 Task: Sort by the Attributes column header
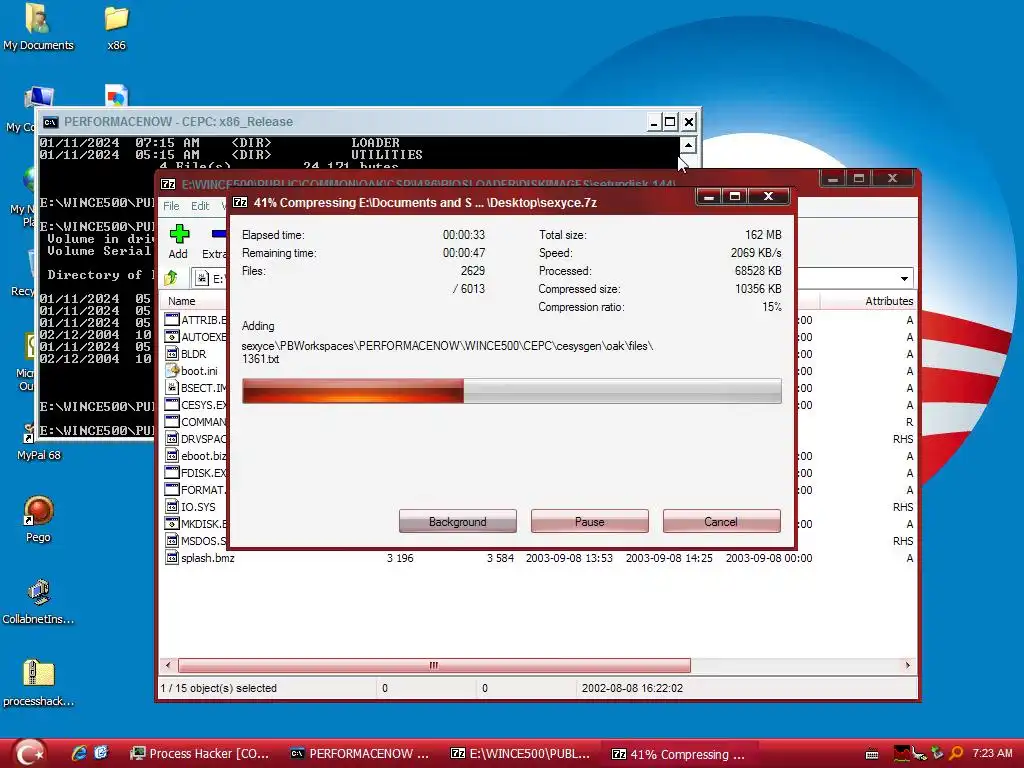coord(869,301)
